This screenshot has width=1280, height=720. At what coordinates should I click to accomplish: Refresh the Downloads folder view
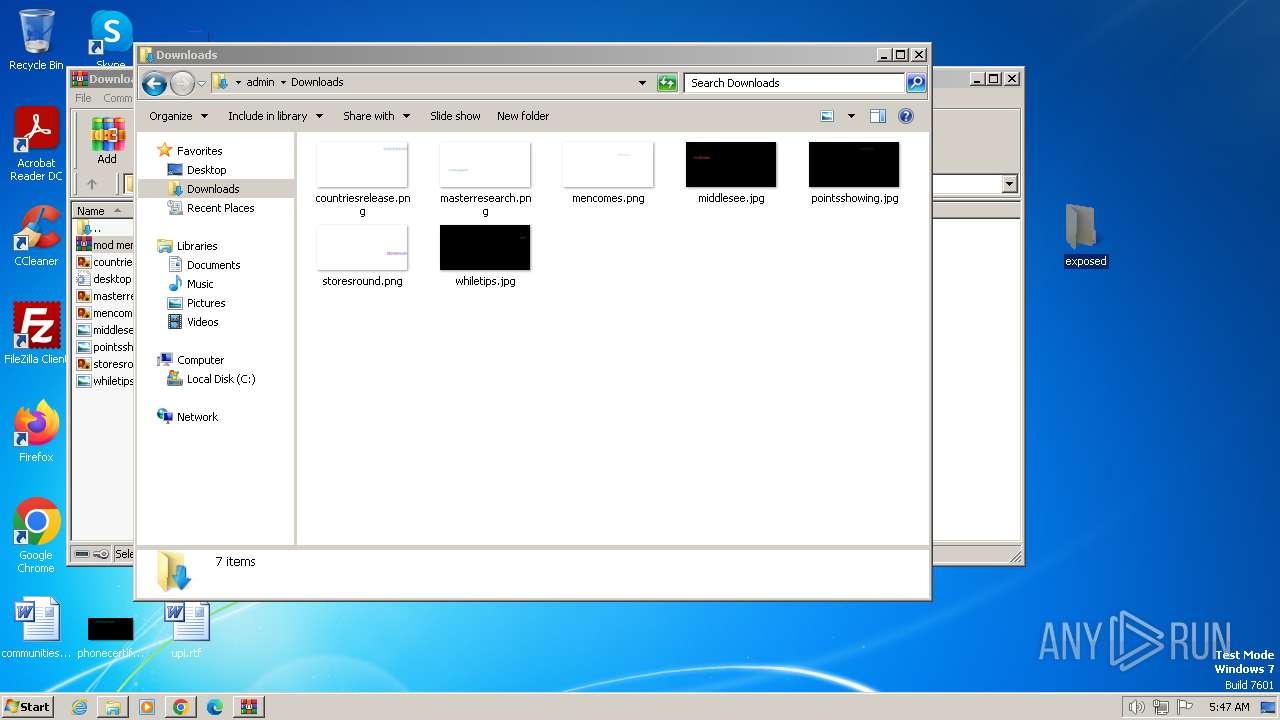[667, 83]
